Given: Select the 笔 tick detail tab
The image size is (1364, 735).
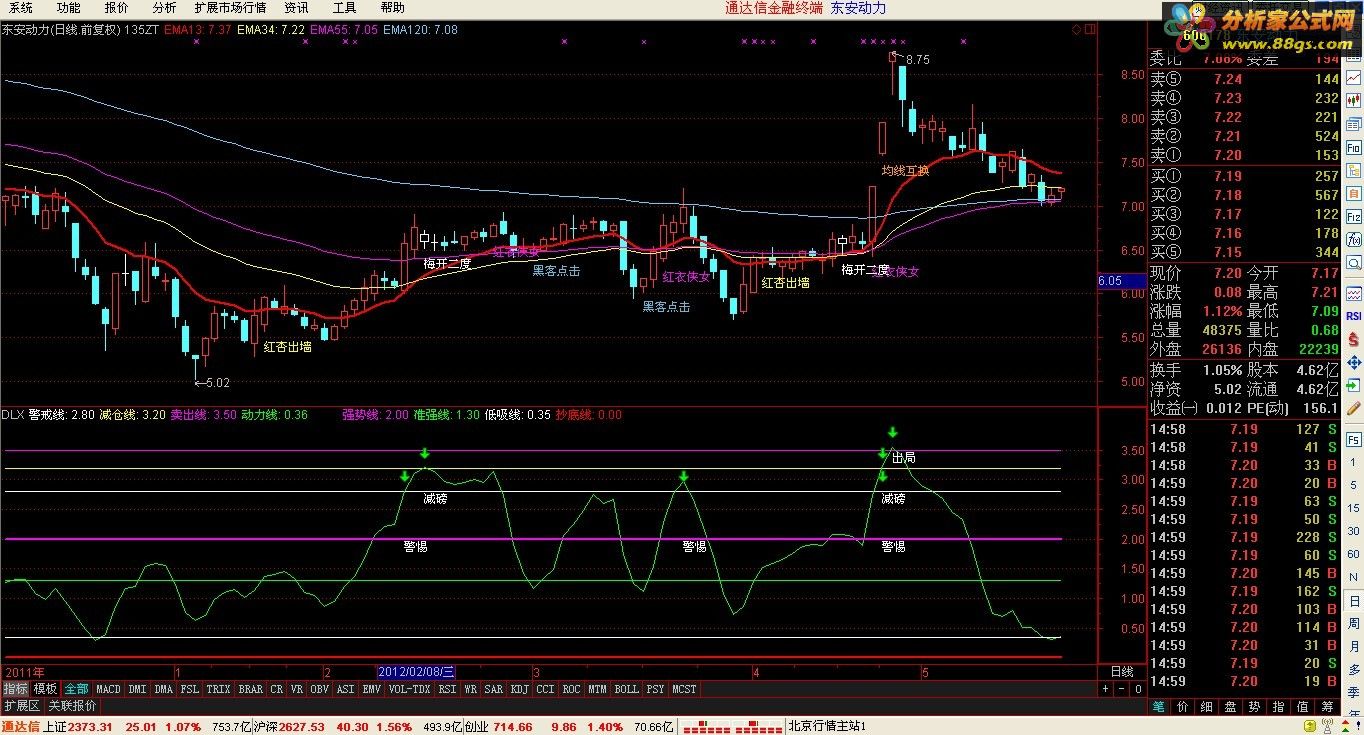Looking at the screenshot, I should [x=1158, y=707].
